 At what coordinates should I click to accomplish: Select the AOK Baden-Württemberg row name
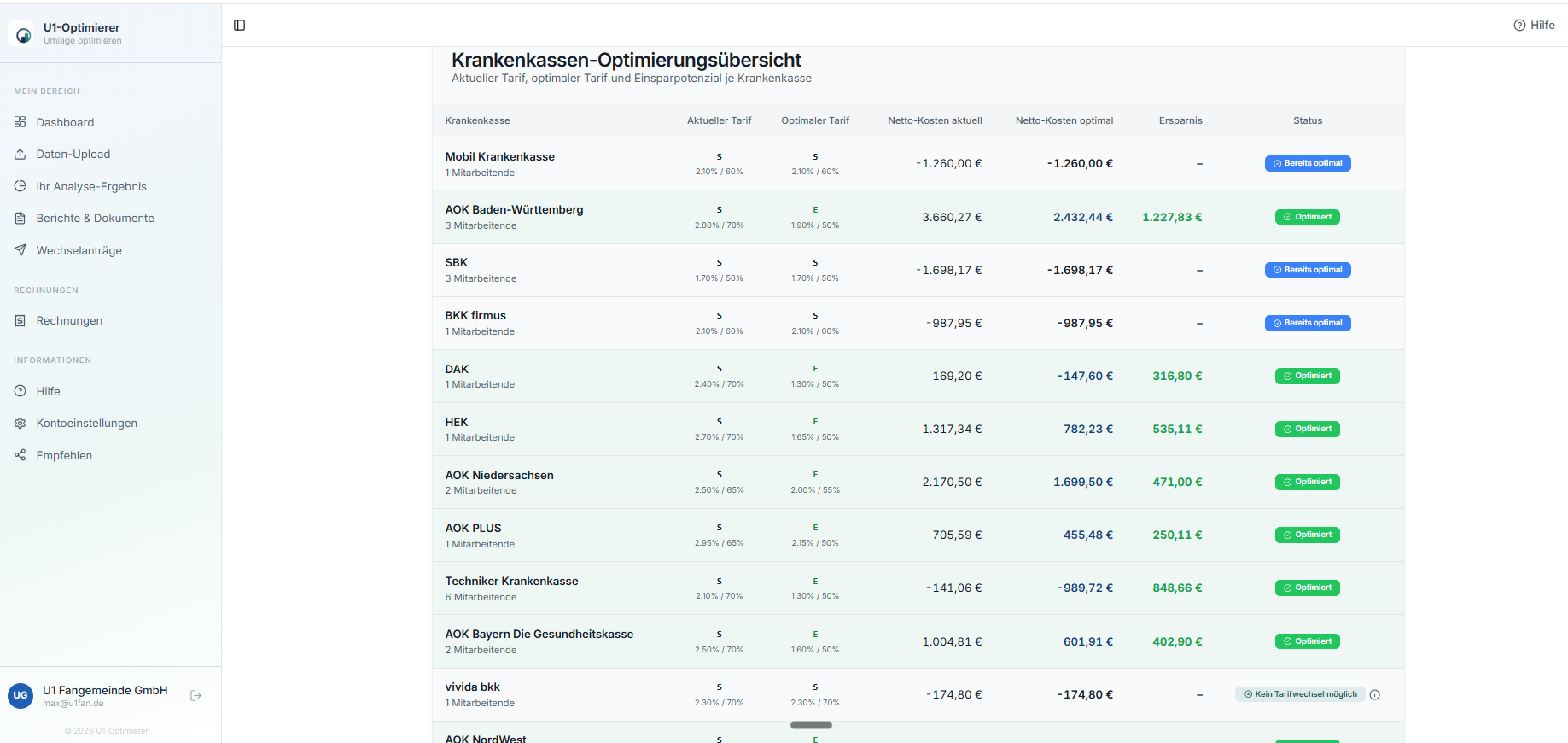514,209
